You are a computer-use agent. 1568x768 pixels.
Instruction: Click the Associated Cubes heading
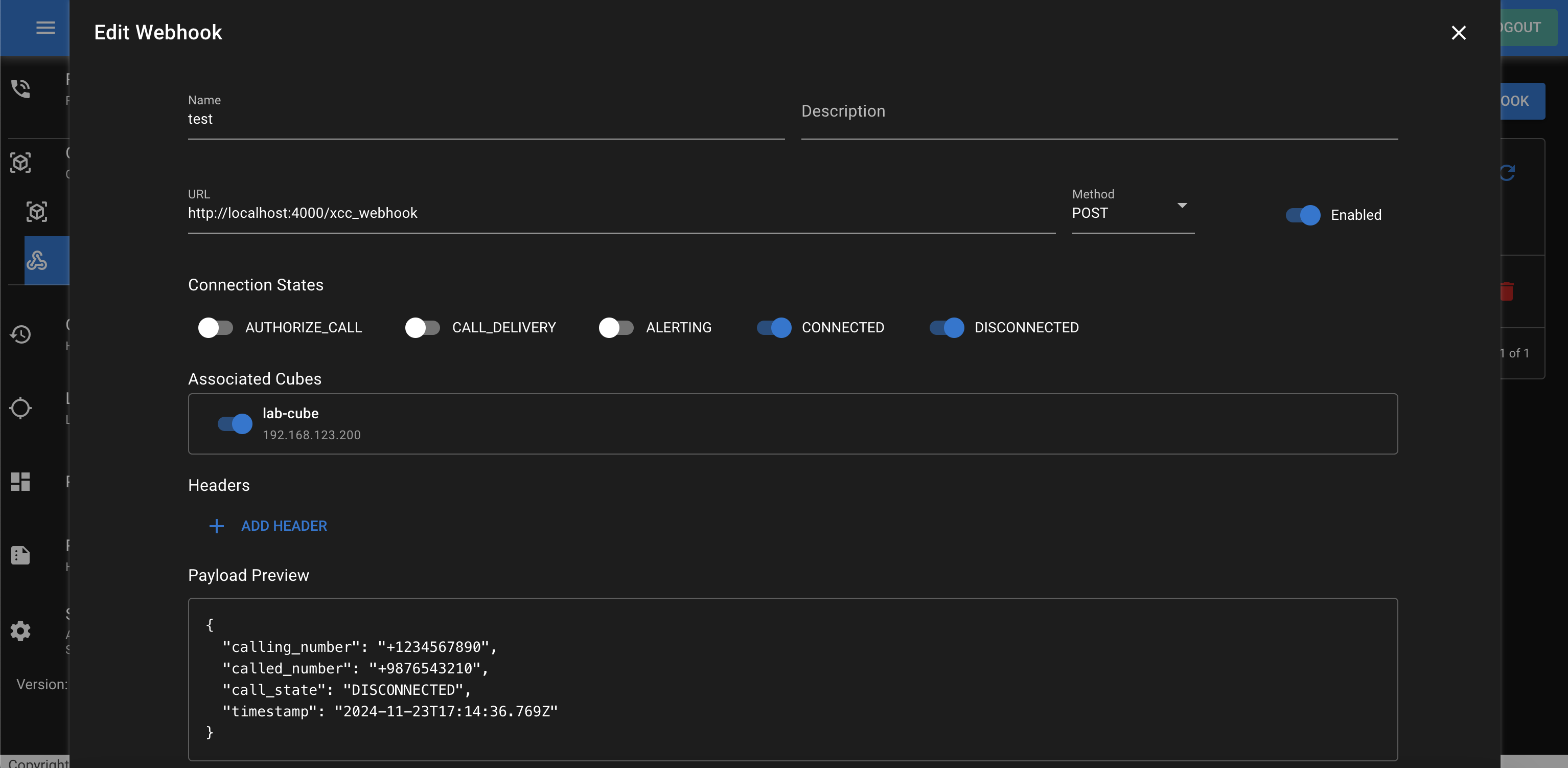[255, 379]
